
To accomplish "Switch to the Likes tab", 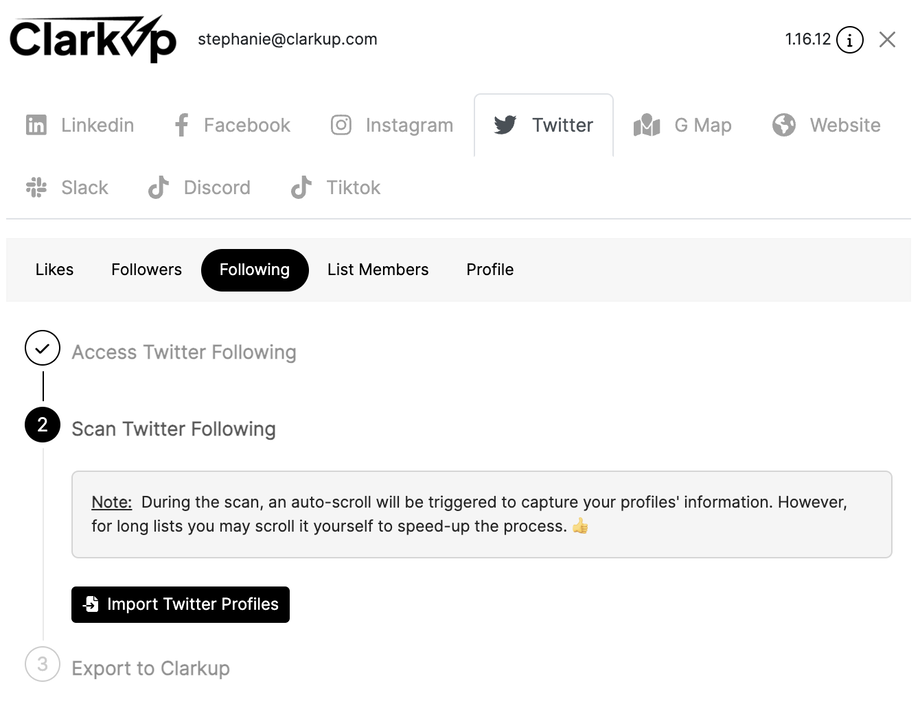I will 54,270.
